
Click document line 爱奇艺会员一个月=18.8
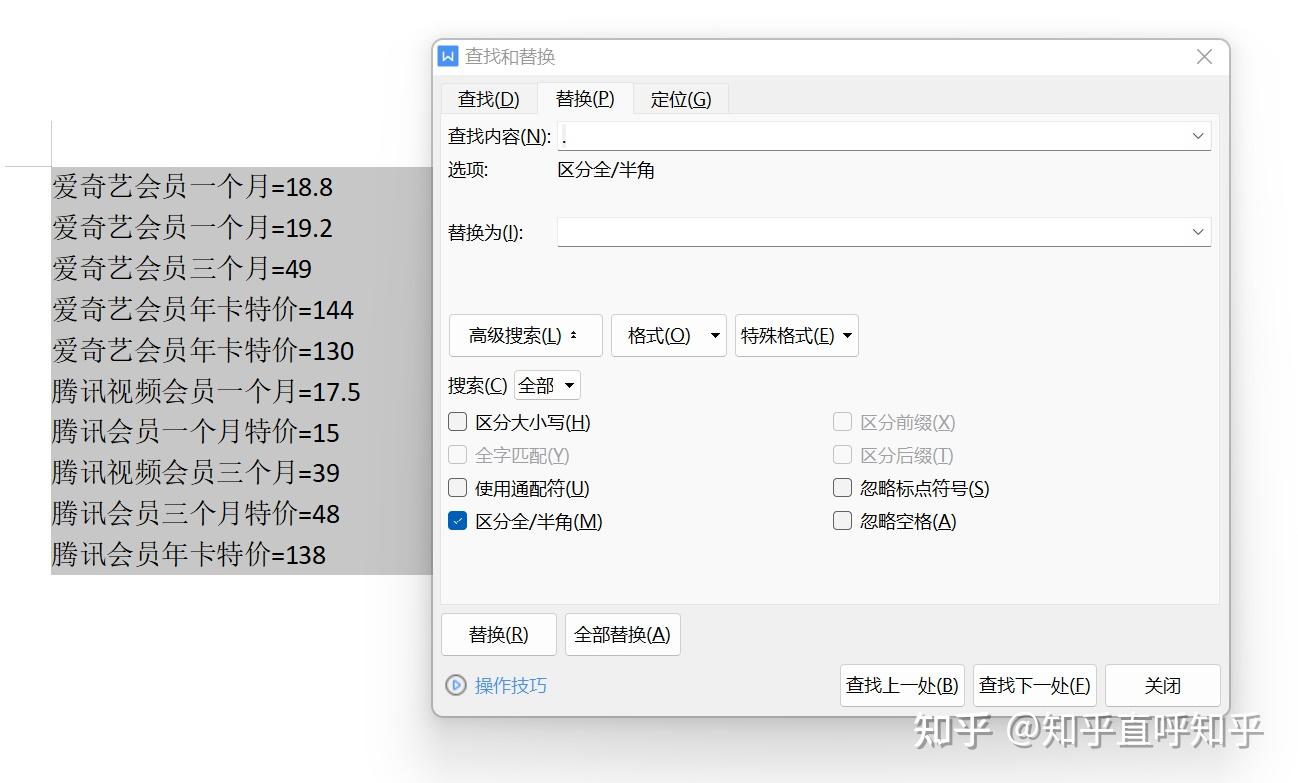pos(193,187)
